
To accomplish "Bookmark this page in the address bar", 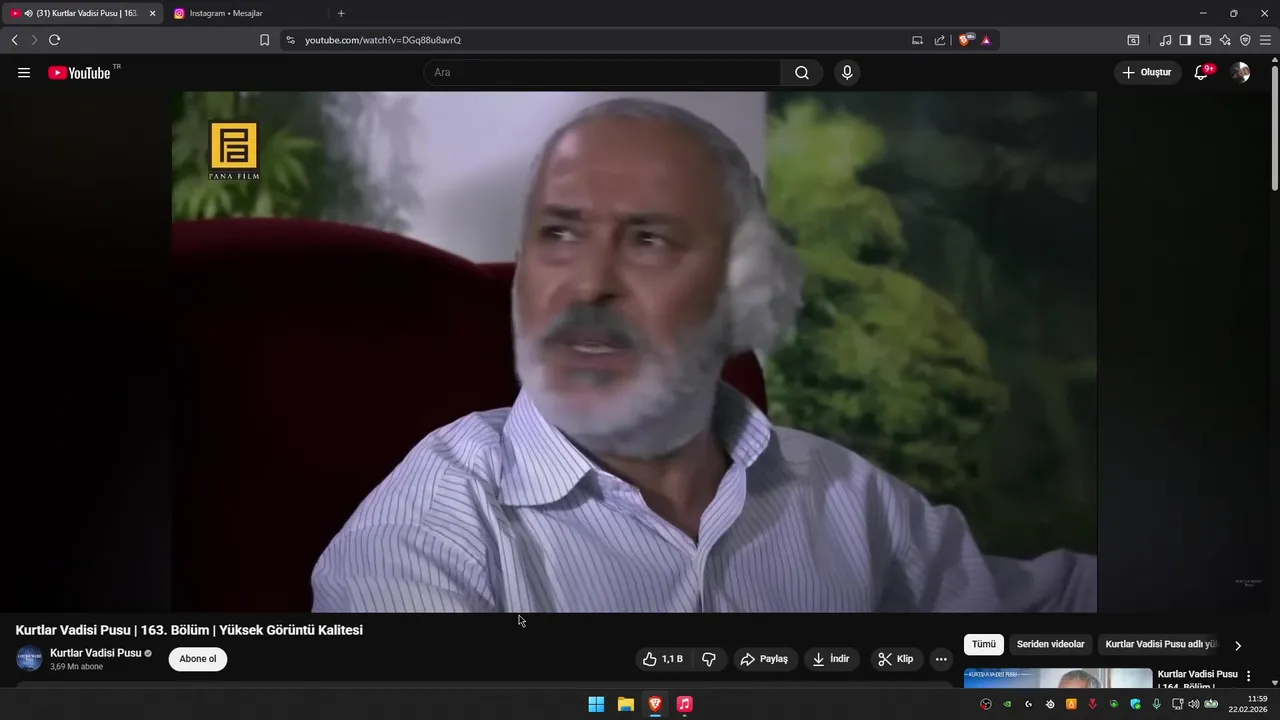I will 265,40.
